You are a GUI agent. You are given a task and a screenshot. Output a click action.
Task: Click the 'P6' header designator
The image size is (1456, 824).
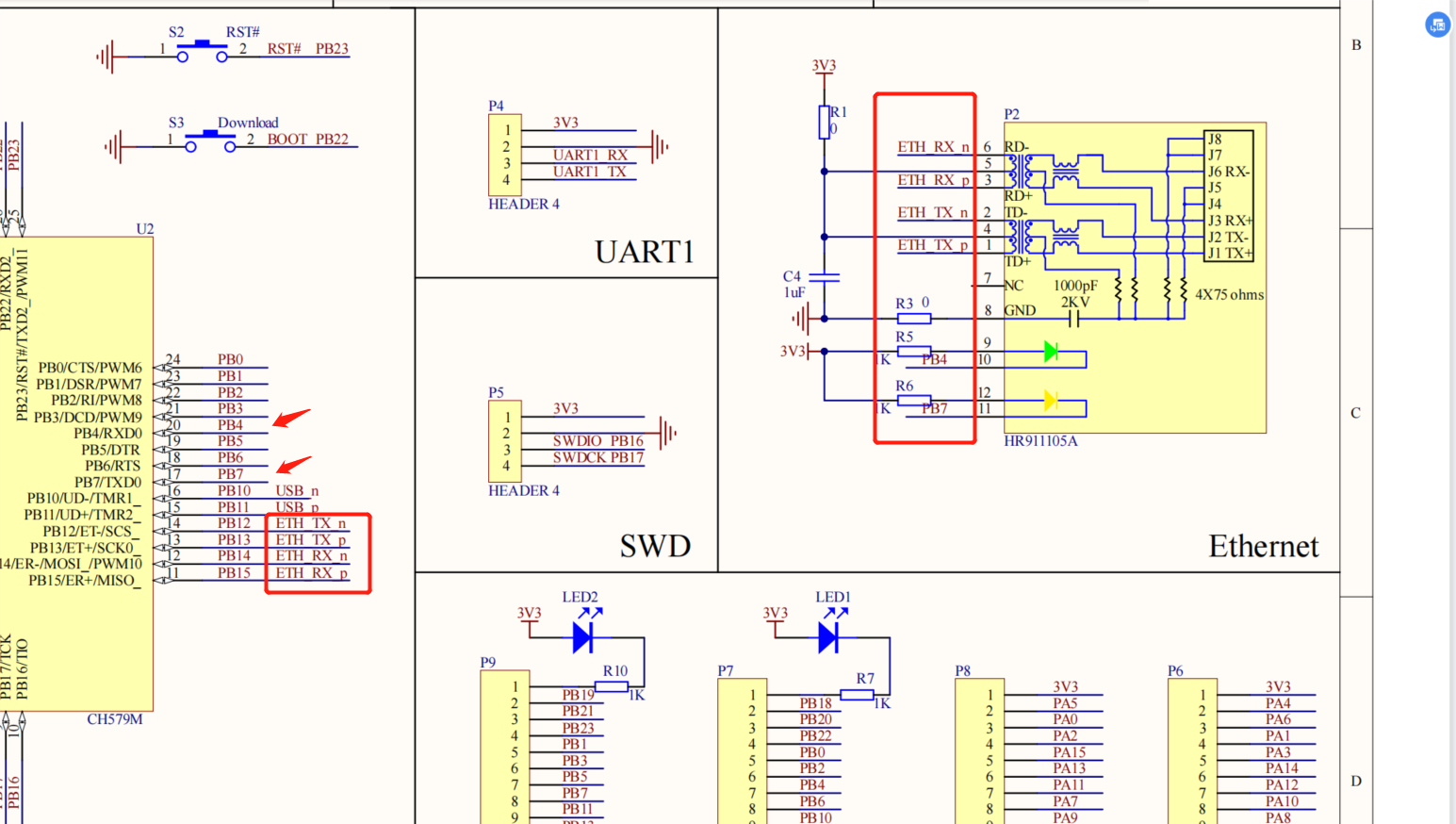point(1175,671)
